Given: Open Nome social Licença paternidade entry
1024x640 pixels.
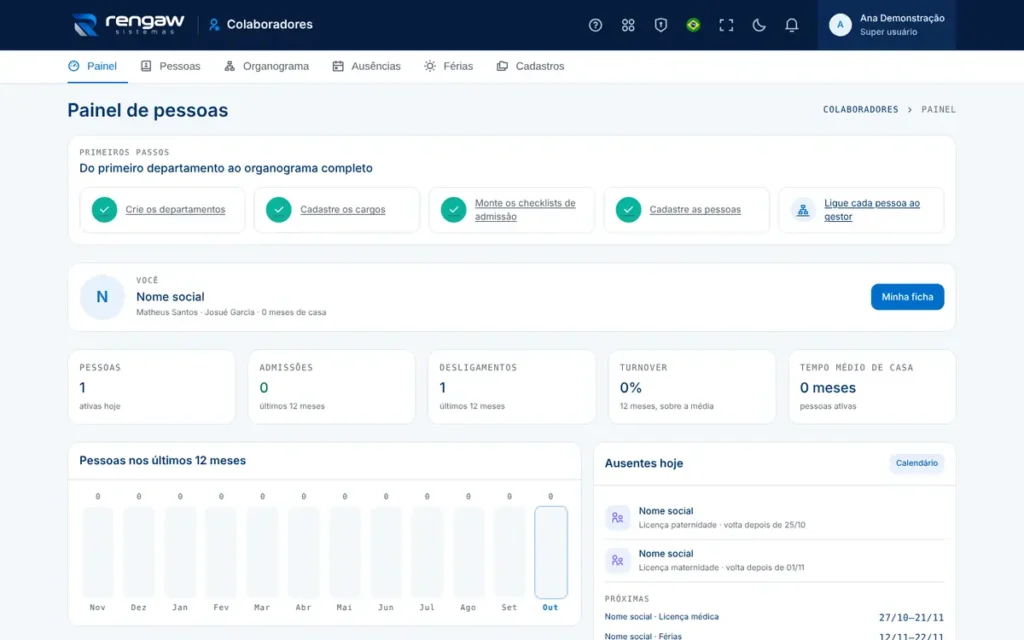Looking at the screenshot, I should coord(775,517).
